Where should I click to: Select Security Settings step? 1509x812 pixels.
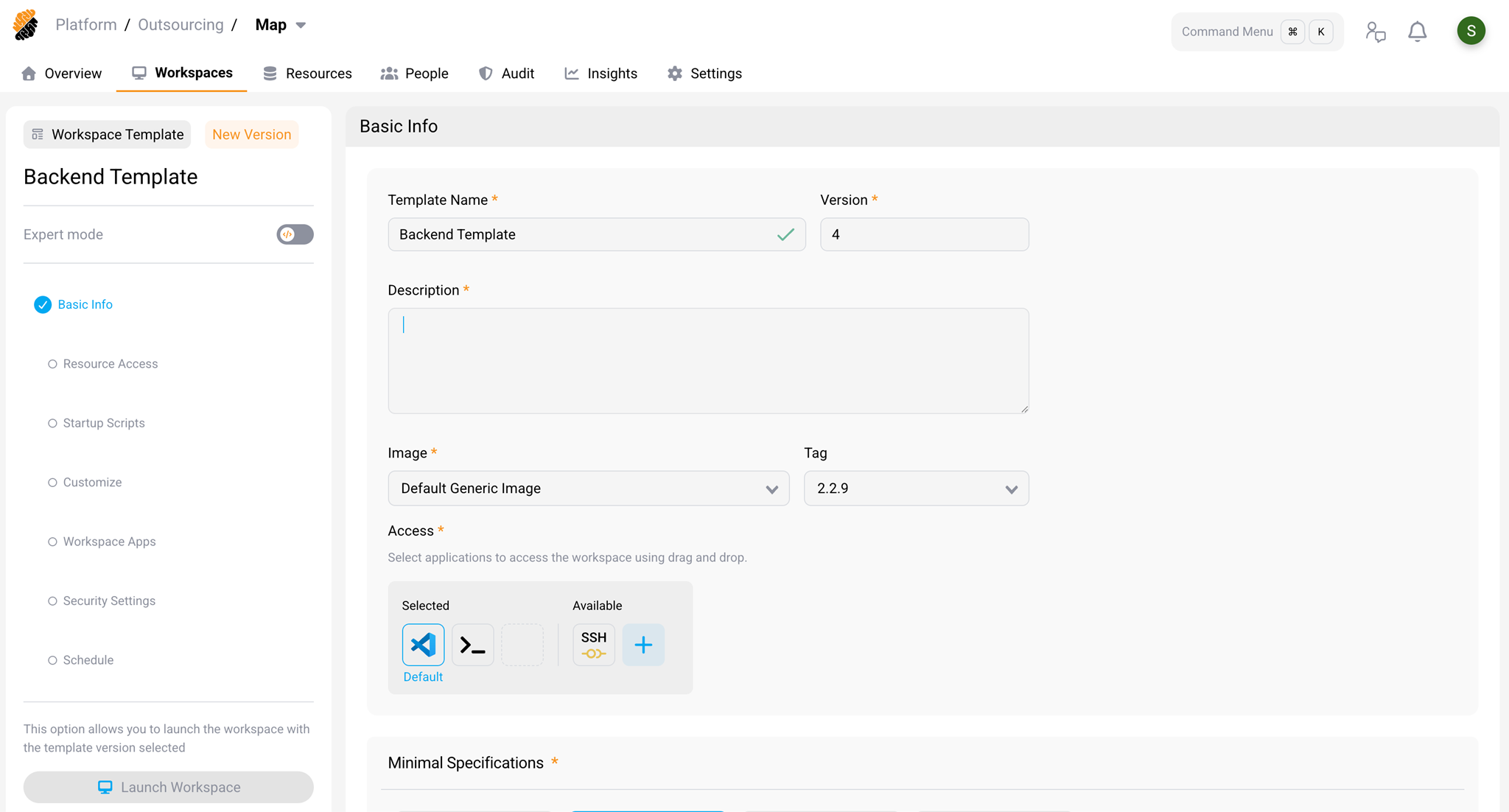(109, 601)
